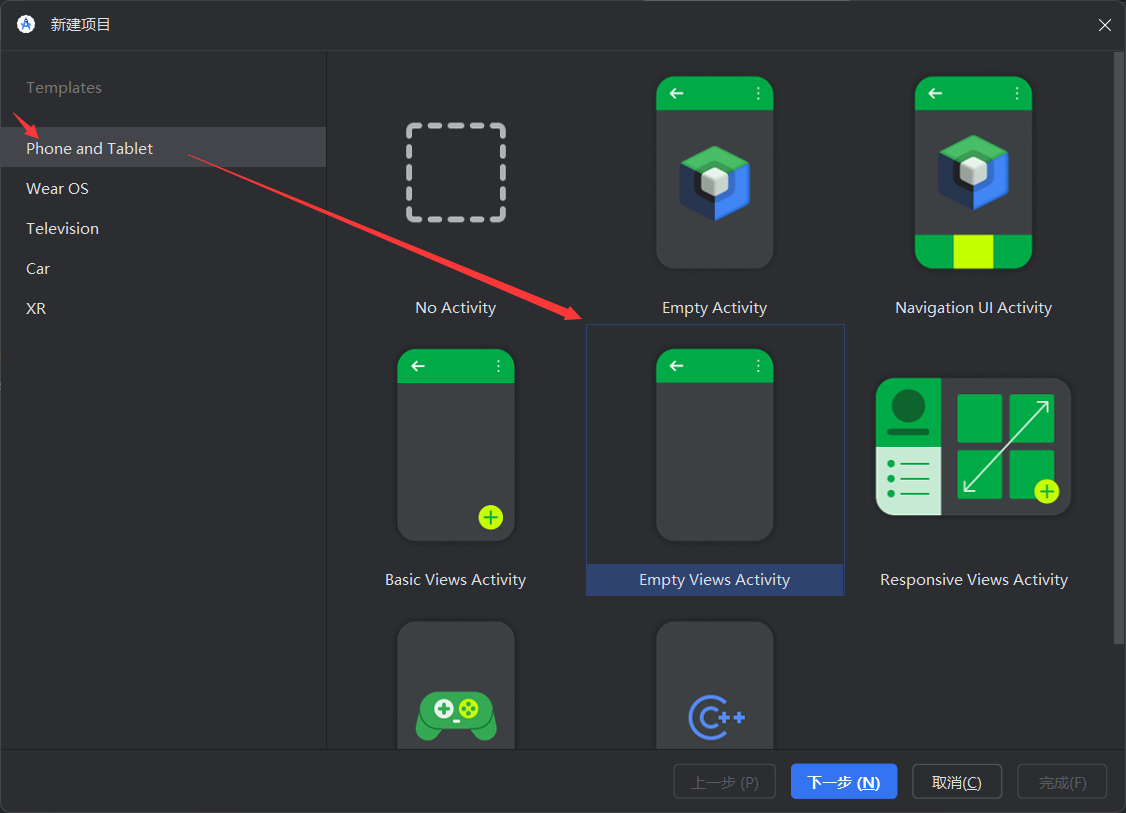Click the Android Studio logo in title bar

[26, 24]
